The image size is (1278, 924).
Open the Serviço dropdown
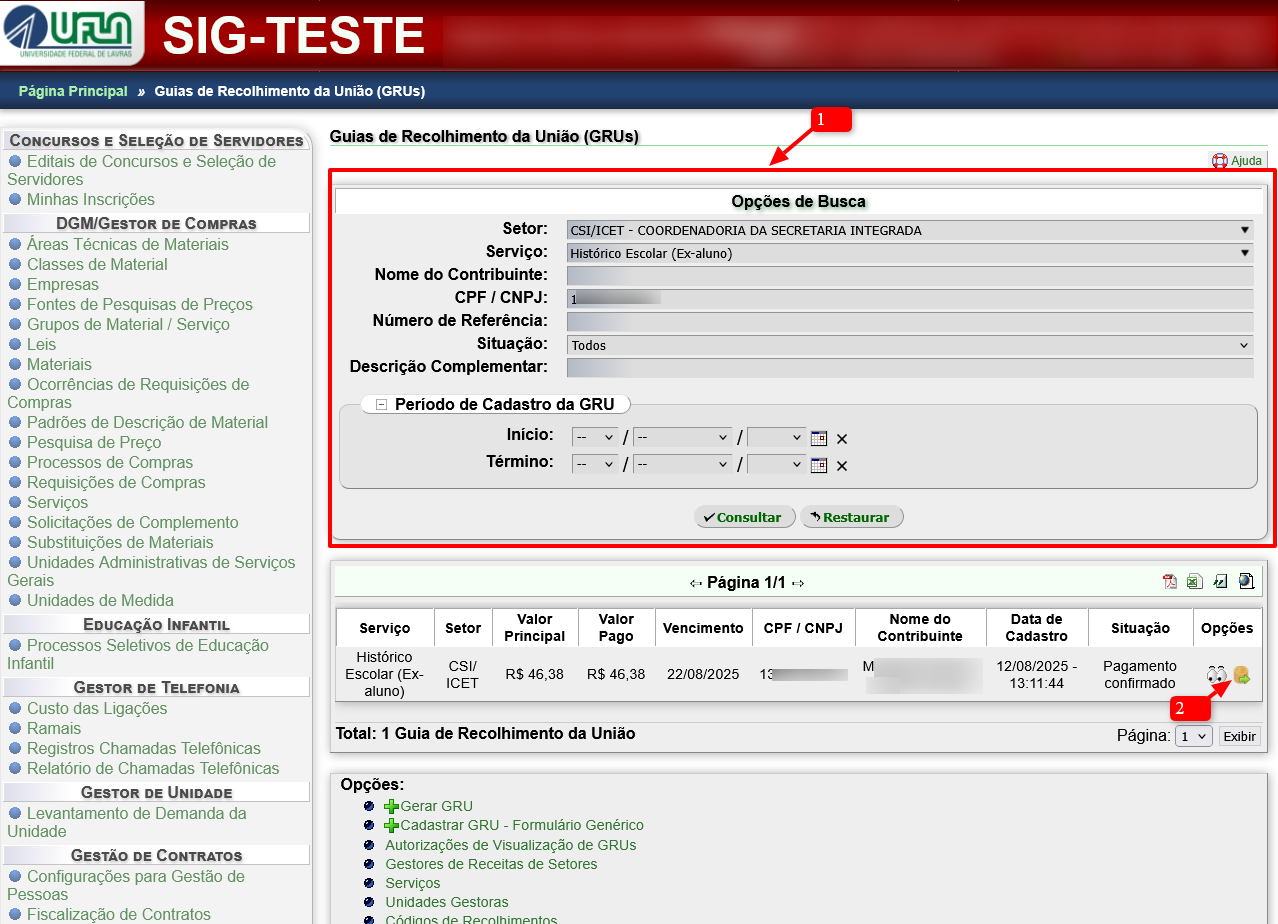pyautogui.click(x=909, y=253)
